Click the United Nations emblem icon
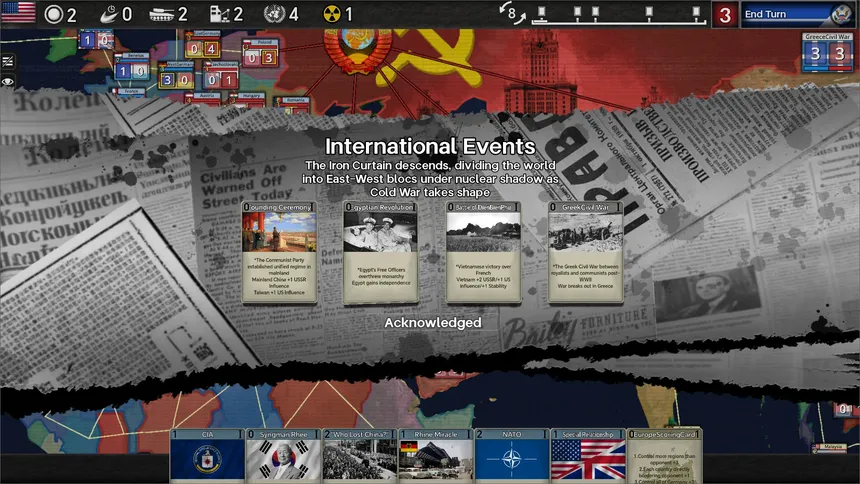This screenshot has width=860, height=484. click(x=274, y=14)
